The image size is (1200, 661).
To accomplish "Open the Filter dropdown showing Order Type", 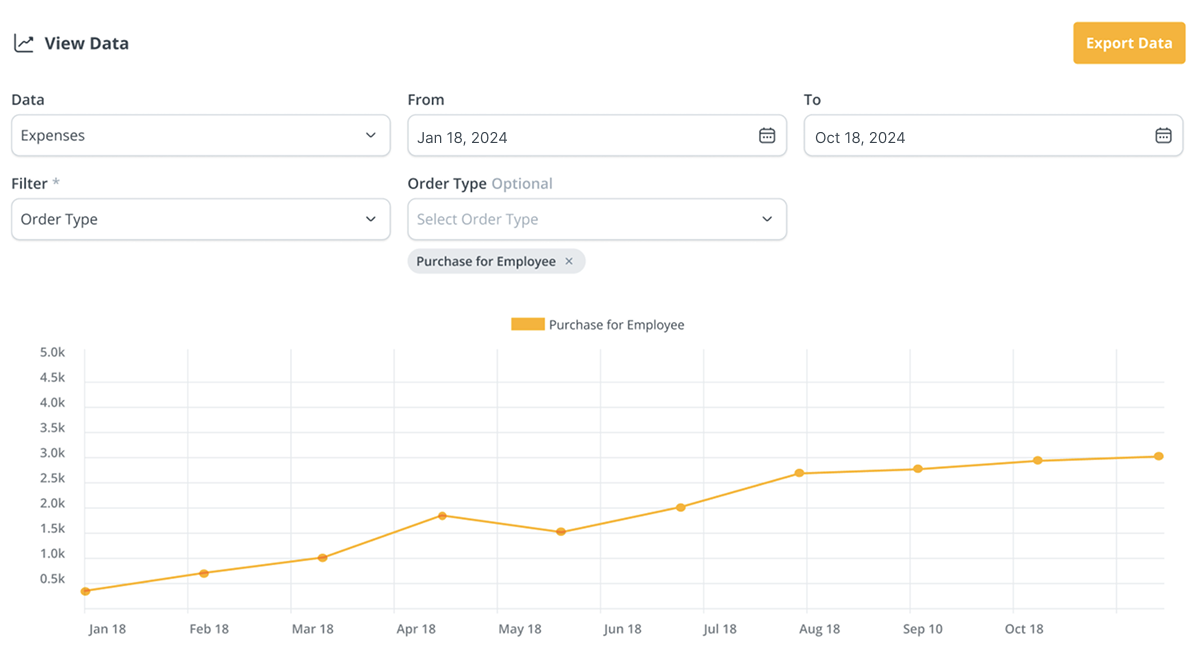I will coord(200,219).
